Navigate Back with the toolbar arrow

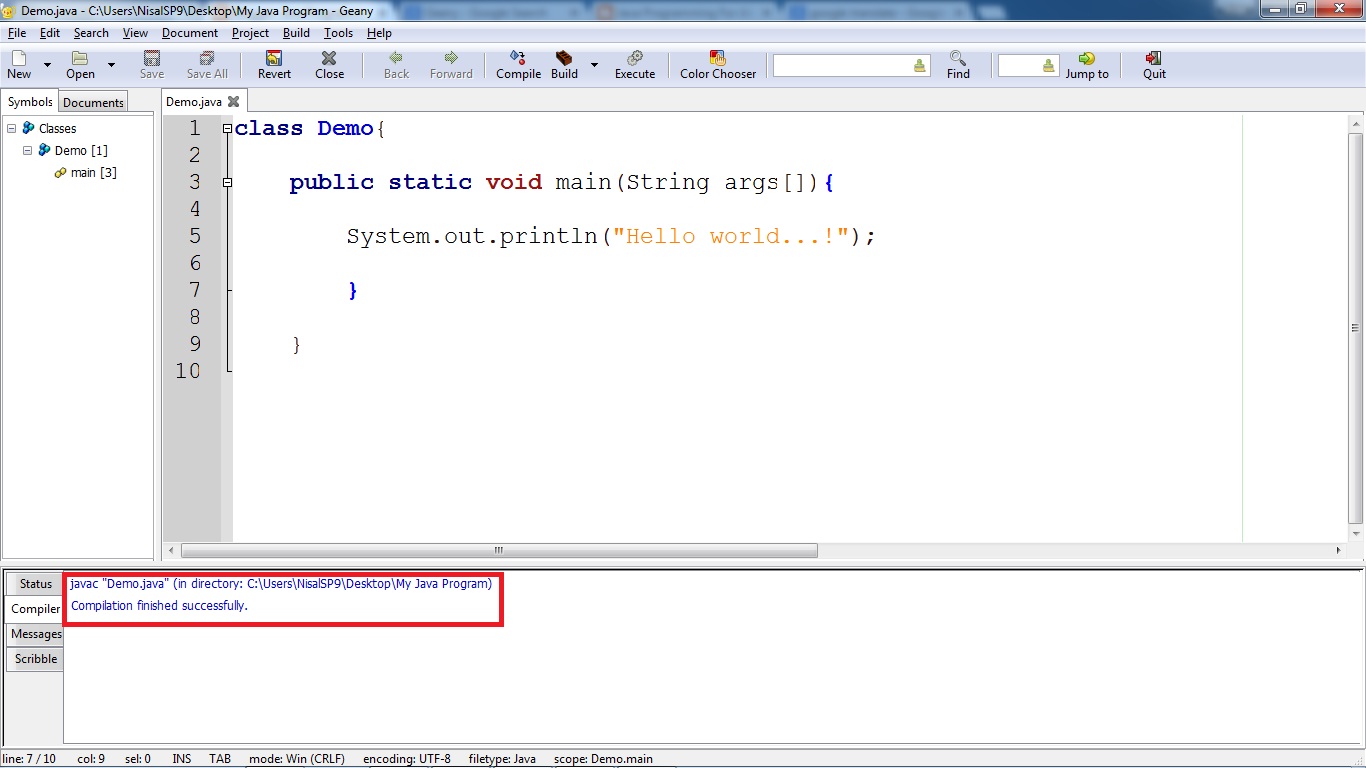397,65
